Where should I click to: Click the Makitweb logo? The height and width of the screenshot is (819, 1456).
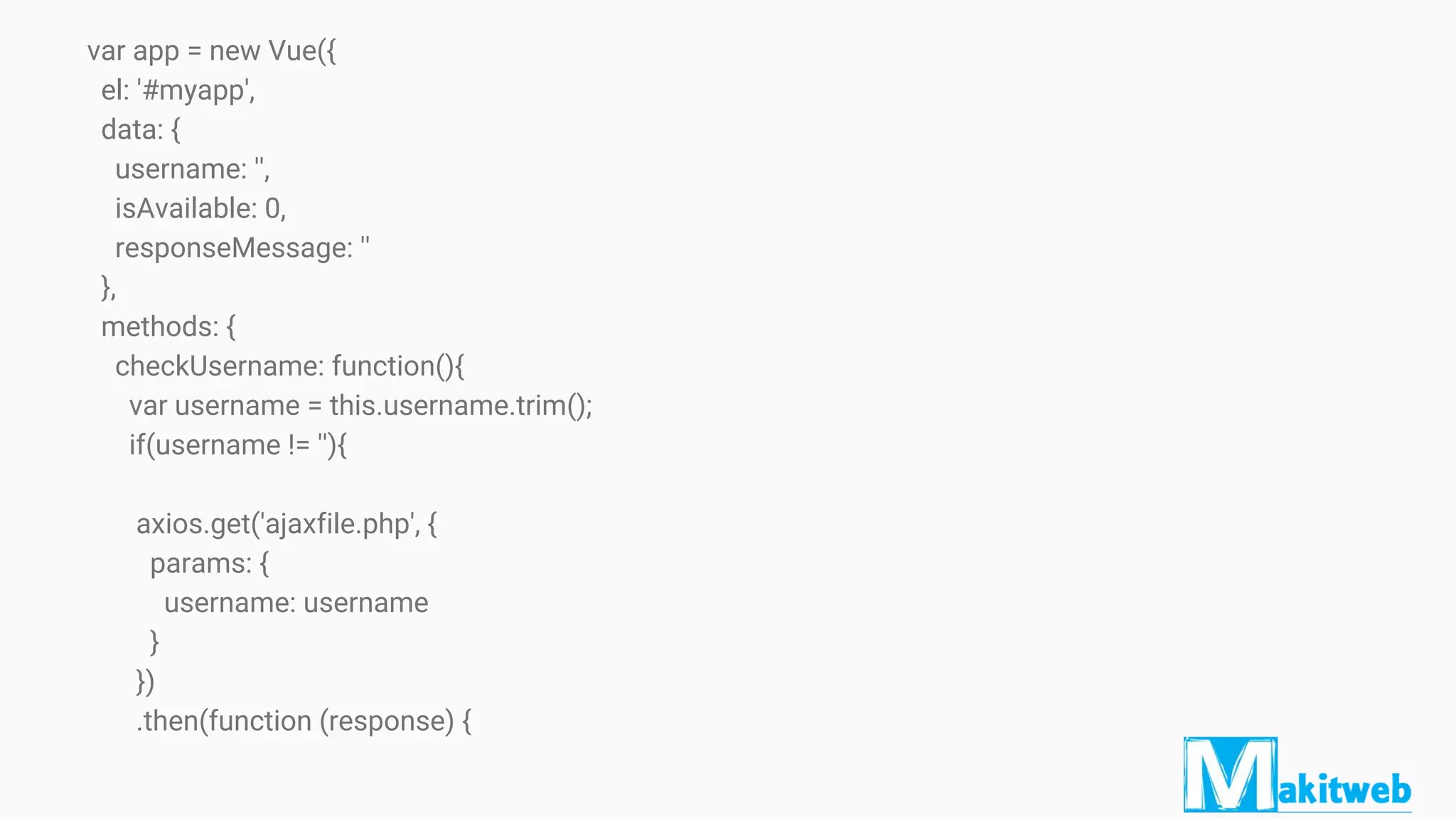(1297, 774)
